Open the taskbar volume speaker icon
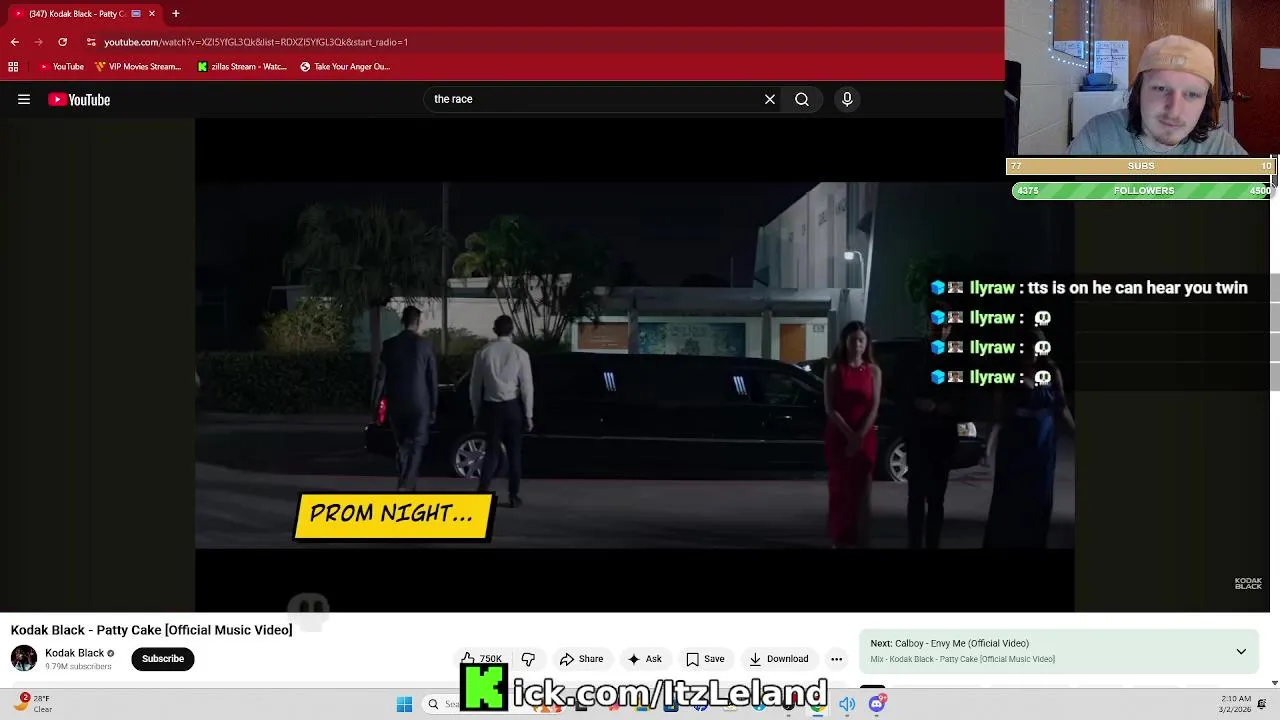Viewport: 1280px width, 720px height. click(847, 704)
